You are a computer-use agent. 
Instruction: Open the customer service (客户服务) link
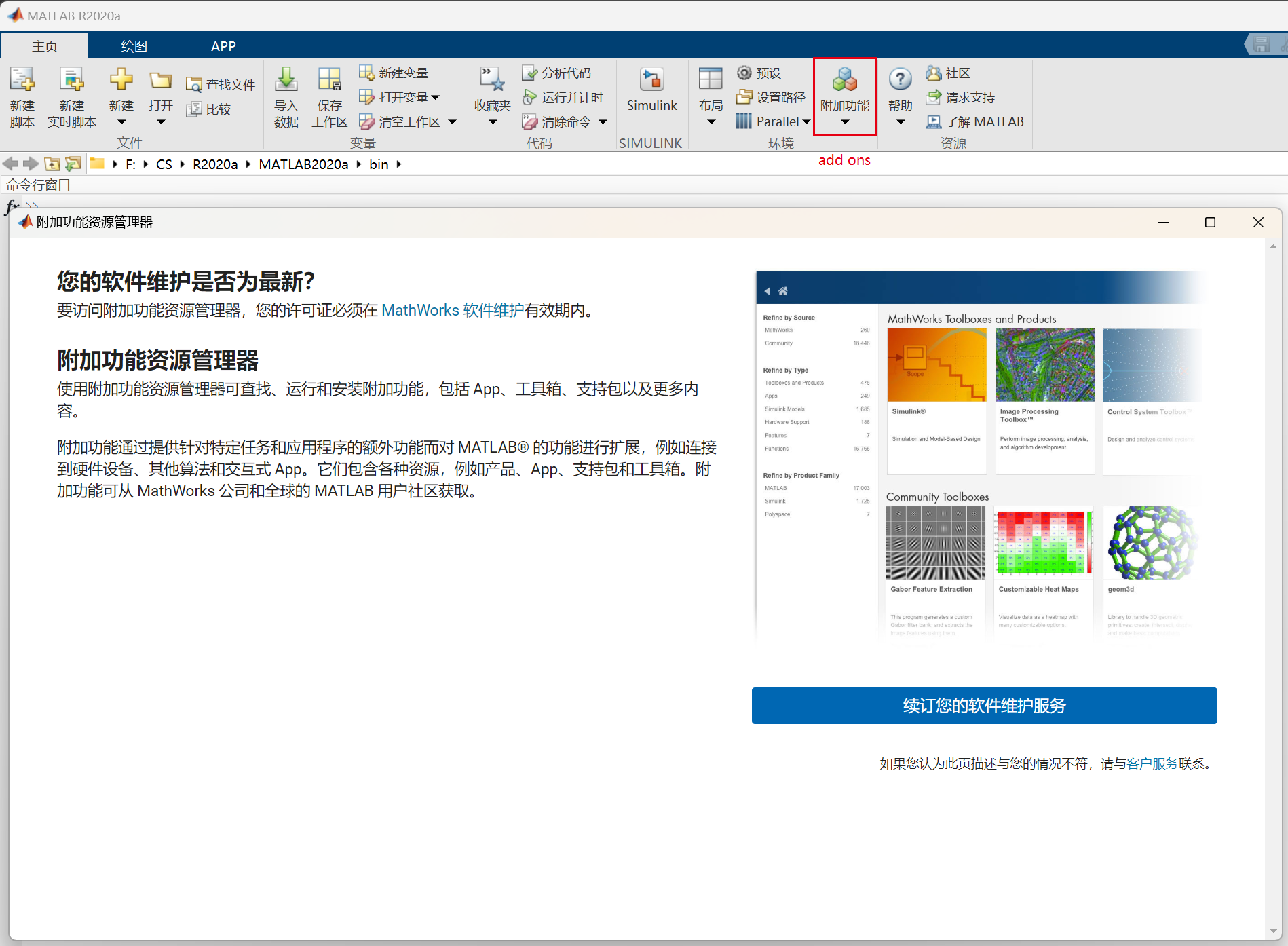[x=1152, y=763]
